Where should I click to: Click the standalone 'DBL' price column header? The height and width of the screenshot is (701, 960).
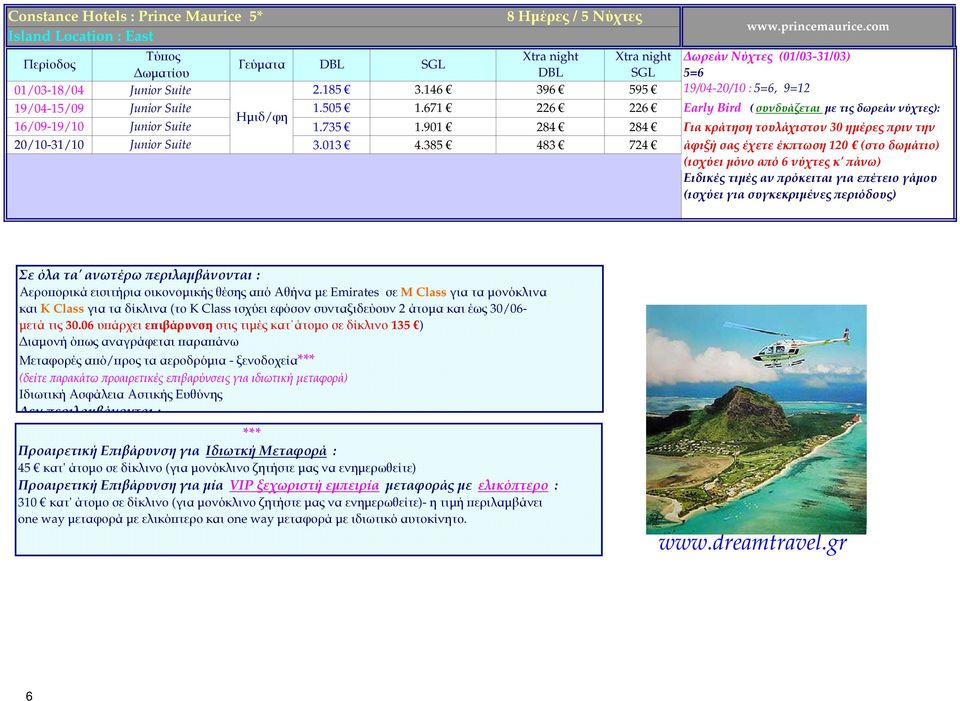(332, 64)
